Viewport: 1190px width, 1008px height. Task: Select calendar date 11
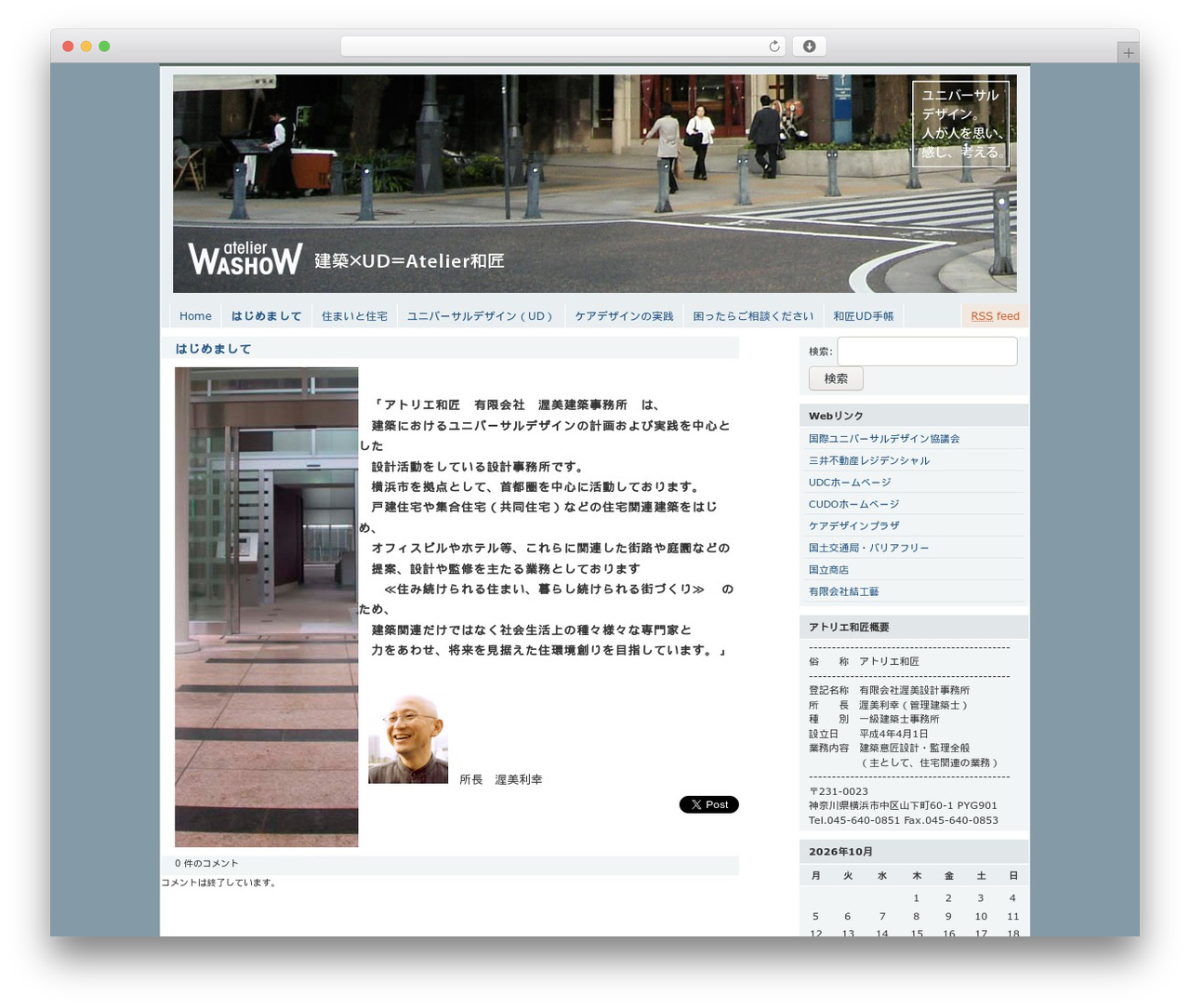(x=1012, y=916)
